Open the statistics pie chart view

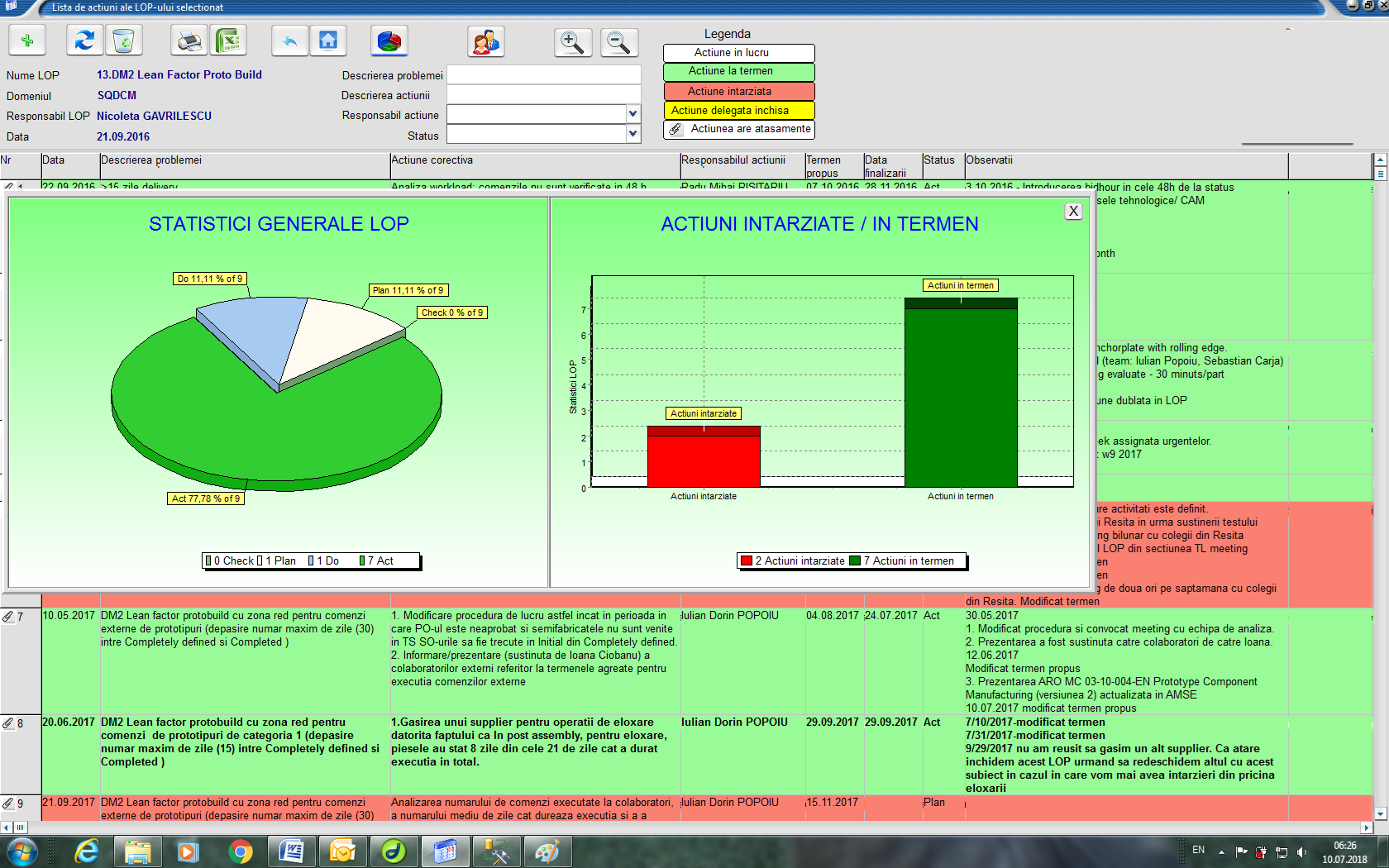tap(389, 40)
